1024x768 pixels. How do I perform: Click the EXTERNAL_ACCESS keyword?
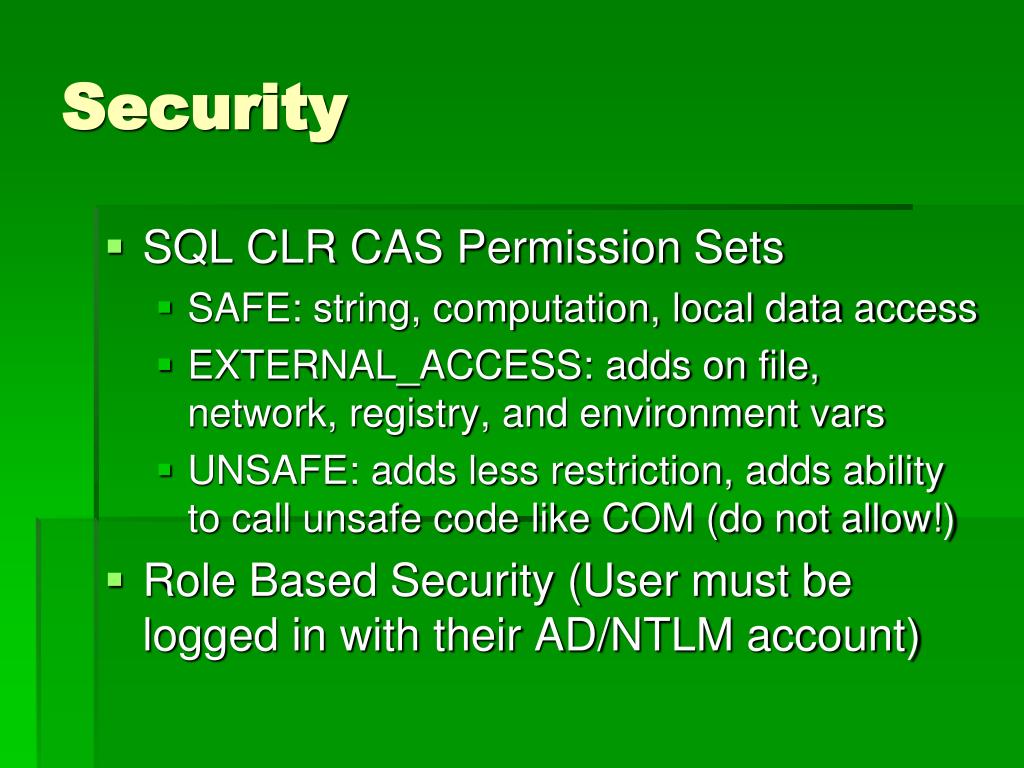point(385,366)
